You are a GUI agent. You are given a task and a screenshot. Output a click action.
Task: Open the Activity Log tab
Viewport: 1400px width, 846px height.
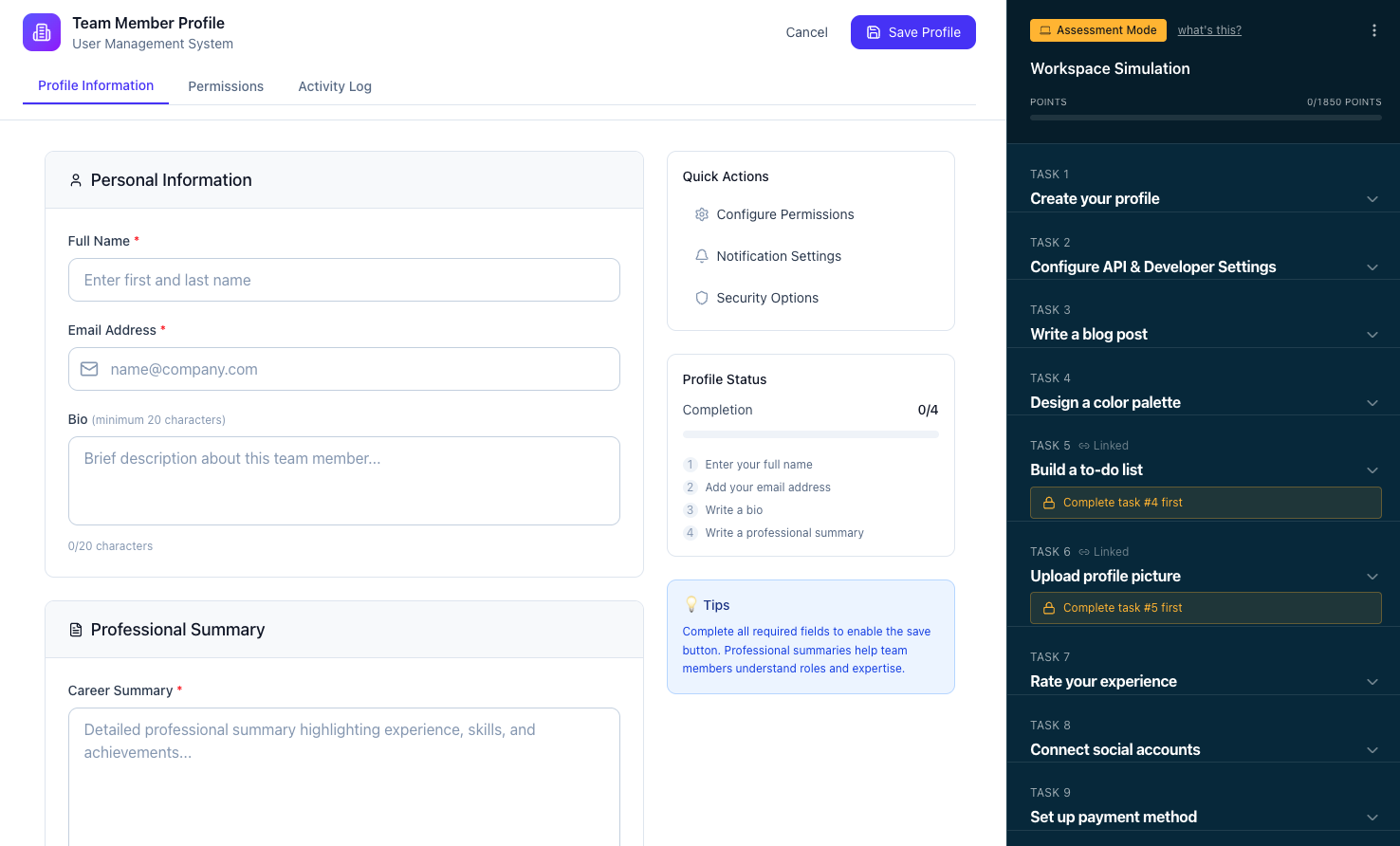point(334,86)
